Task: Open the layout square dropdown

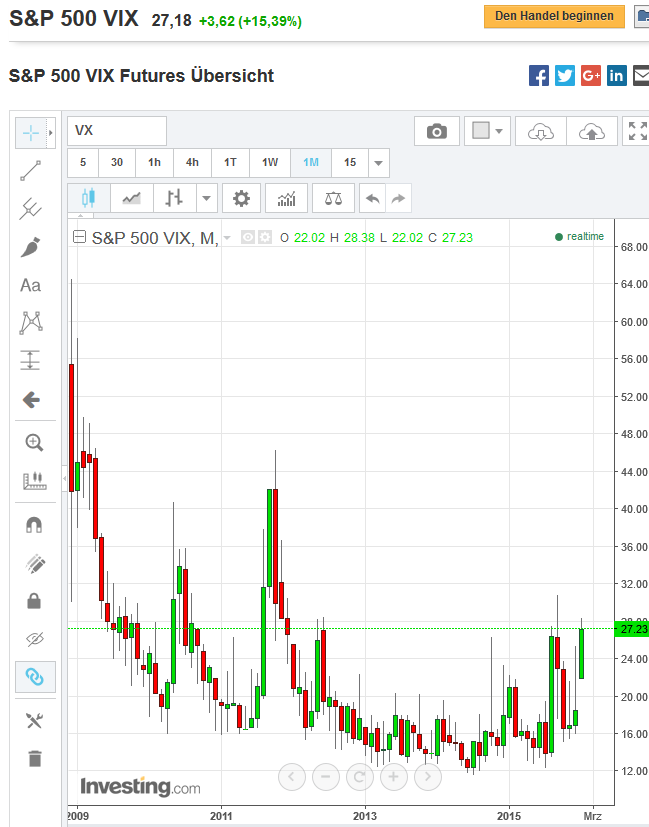Action: [487, 131]
